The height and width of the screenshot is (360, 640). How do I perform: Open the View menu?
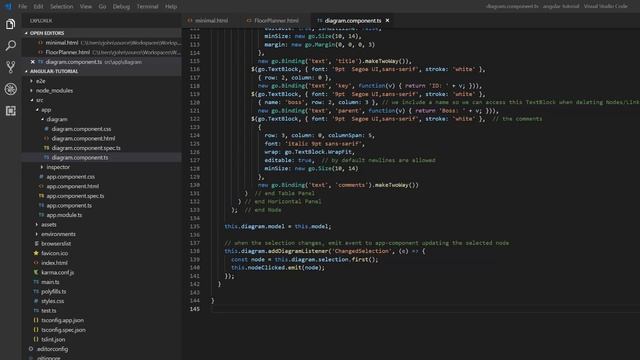point(86,7)
